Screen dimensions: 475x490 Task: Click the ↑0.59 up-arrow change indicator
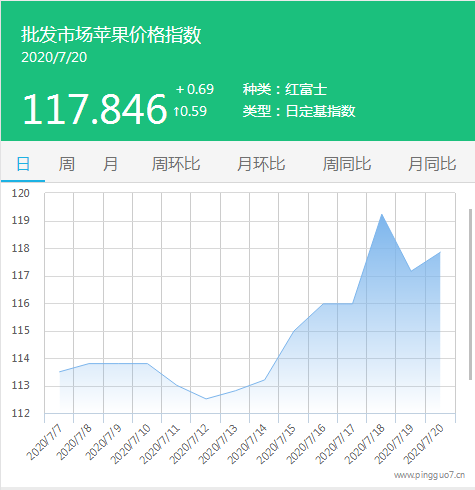(190, 111)
